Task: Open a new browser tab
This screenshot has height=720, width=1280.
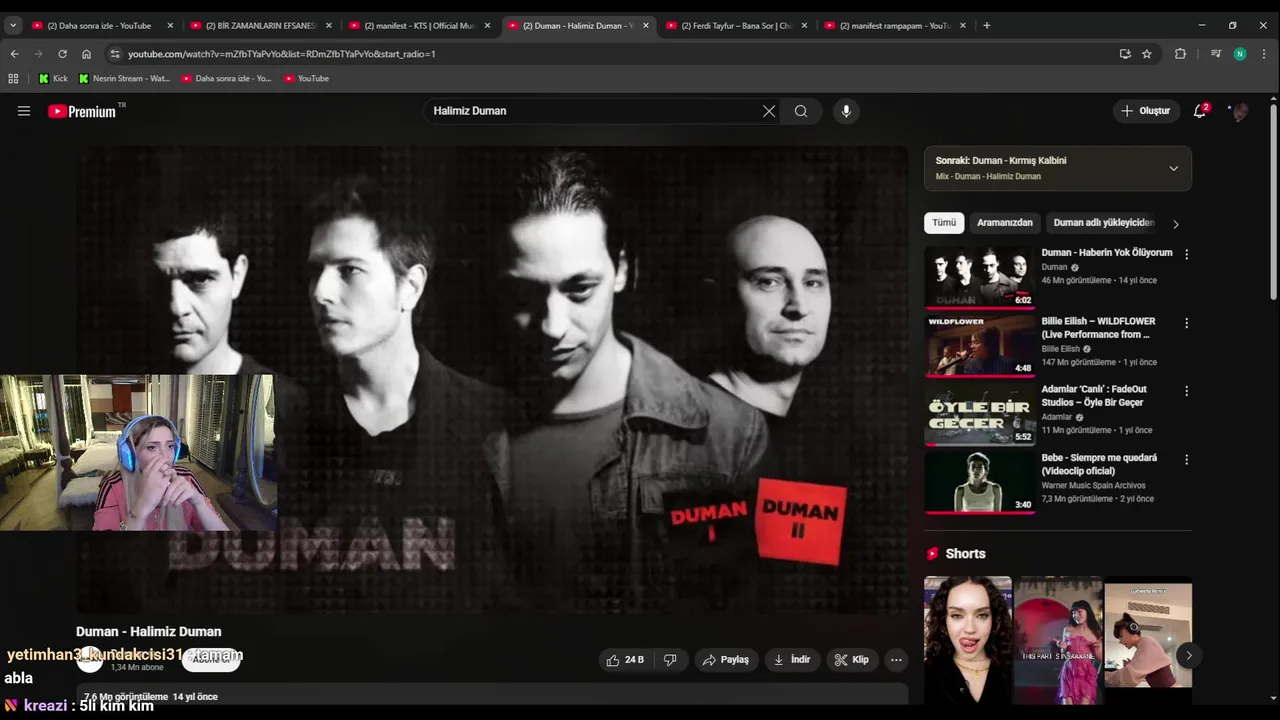Action: [x=986, y=26]
